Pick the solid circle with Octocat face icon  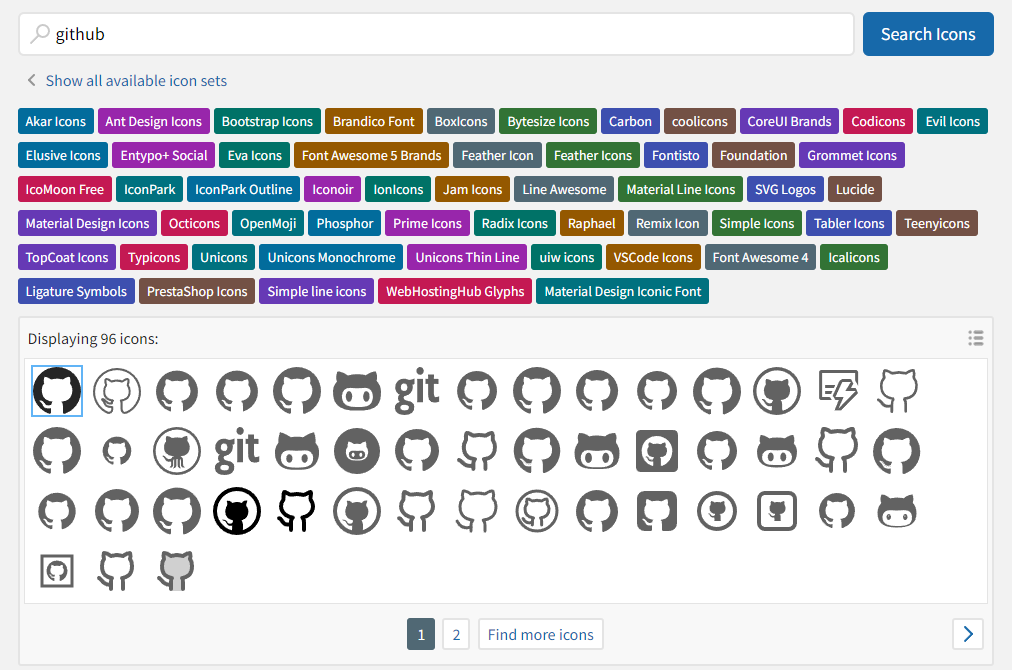pyautogui.click(x=357, y=451)
